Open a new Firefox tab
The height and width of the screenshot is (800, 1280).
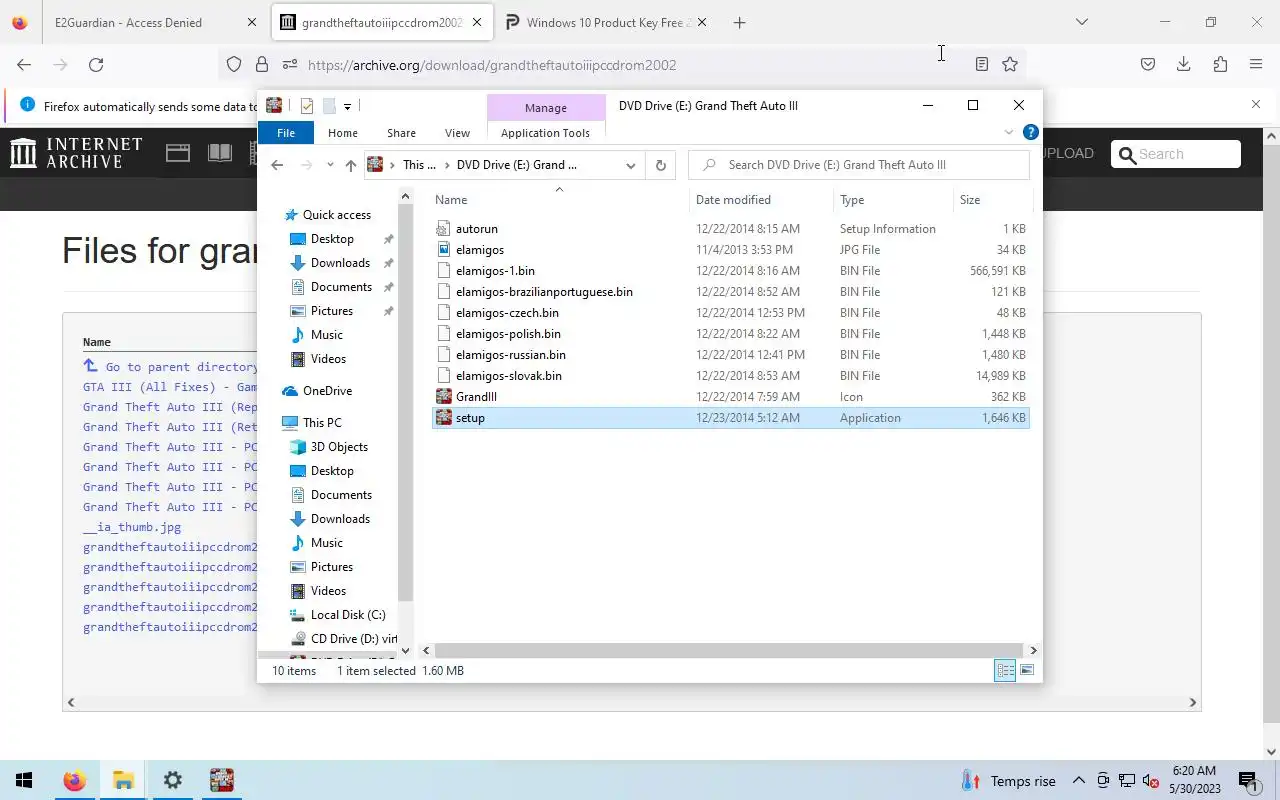739,22
